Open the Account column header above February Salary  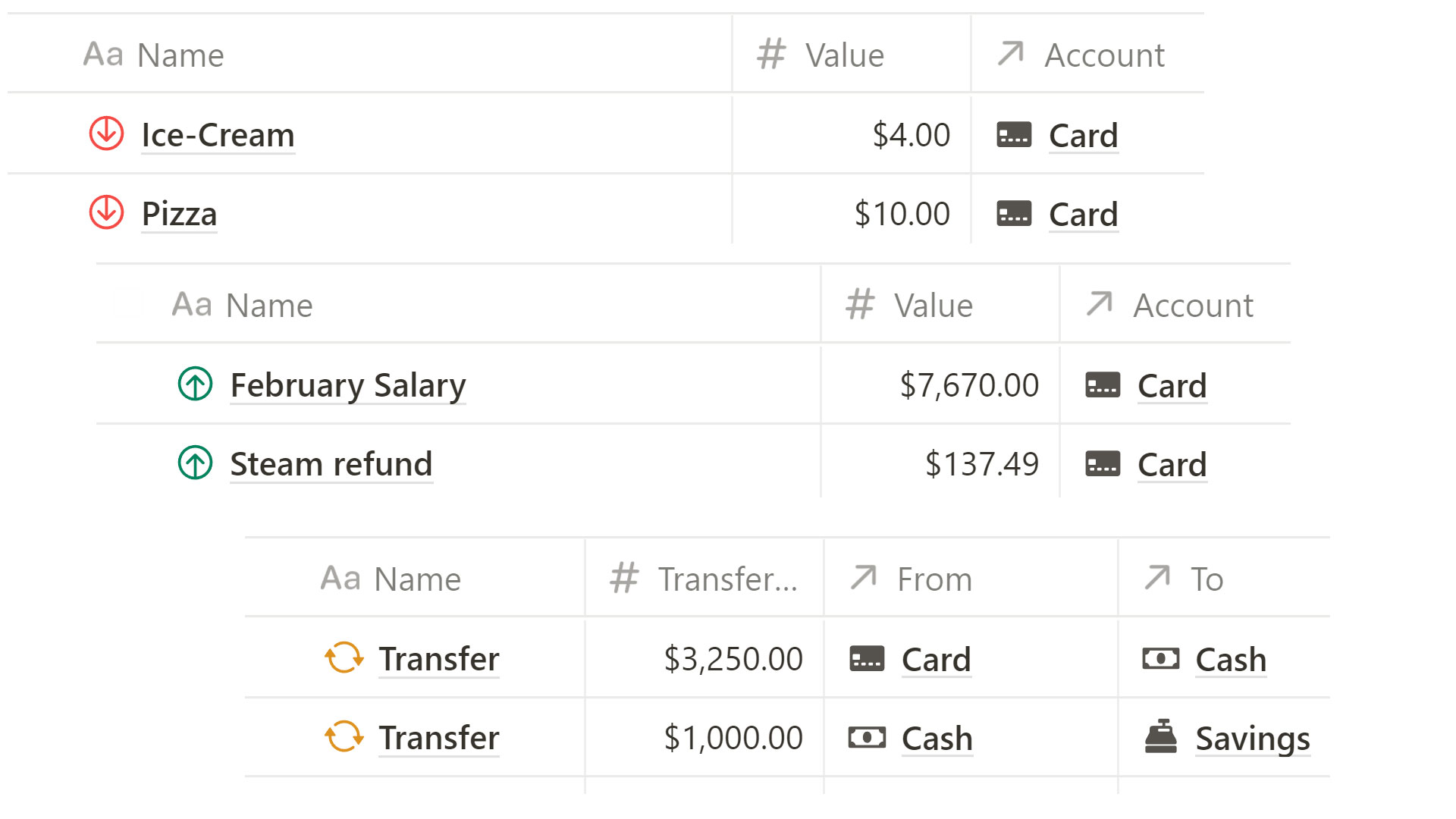coord(1192,306)
